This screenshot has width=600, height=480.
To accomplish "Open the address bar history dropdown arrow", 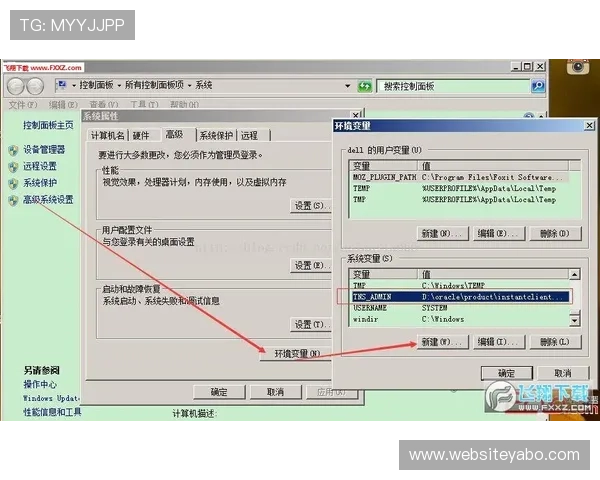I will 347,86.
